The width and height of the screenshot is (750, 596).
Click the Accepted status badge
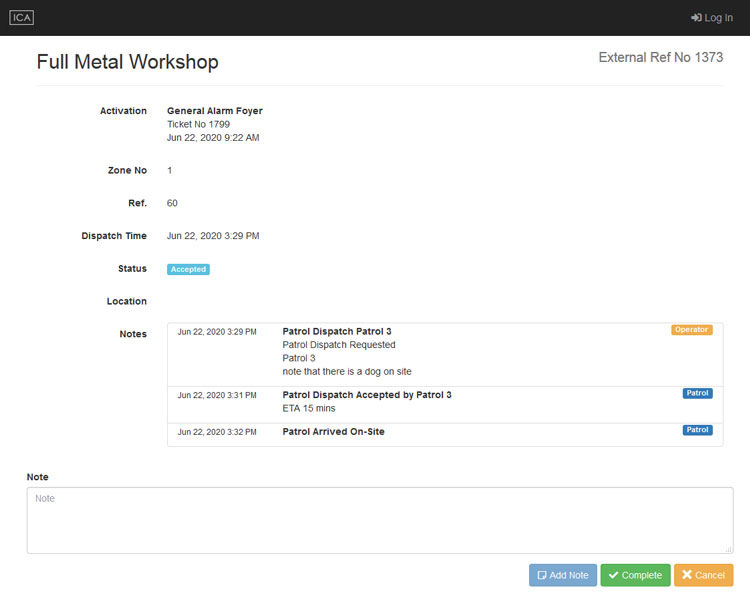pyautogui.click(x=188, y=269)
